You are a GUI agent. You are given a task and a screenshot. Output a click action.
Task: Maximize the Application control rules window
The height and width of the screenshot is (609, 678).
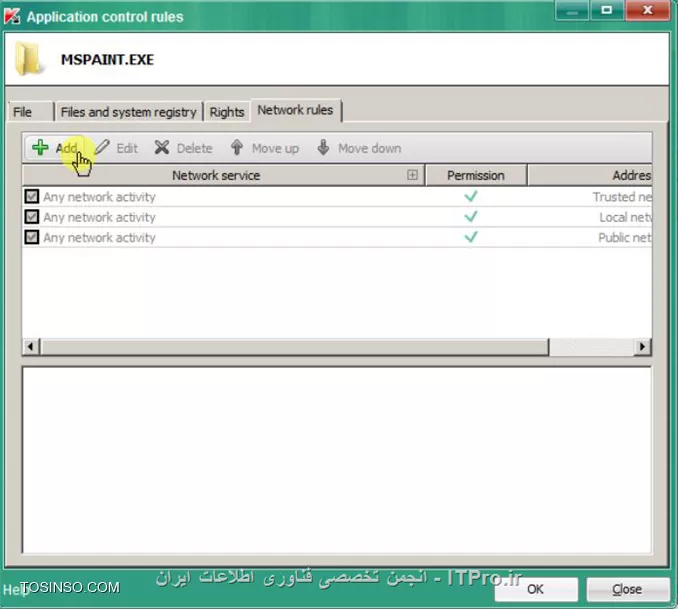click(x=607, y=10)
